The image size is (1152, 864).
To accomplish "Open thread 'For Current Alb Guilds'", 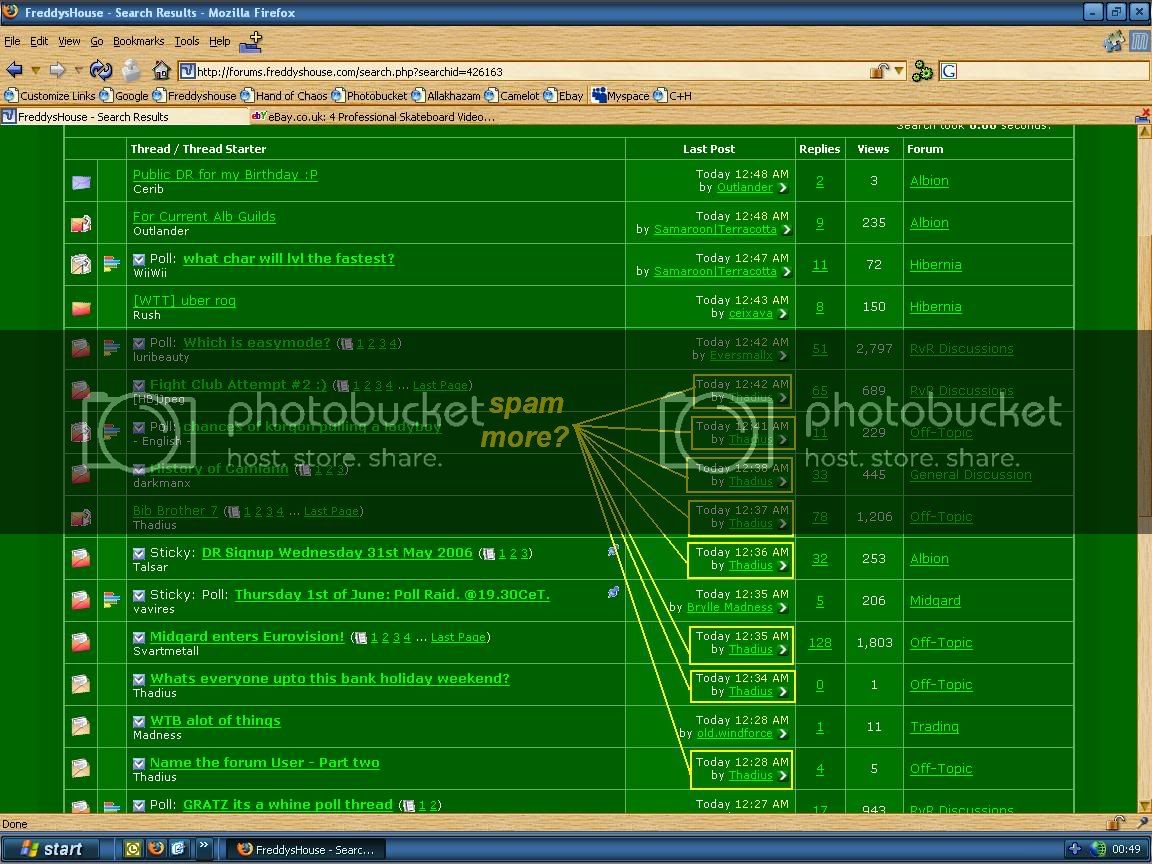I will (204, 217).
